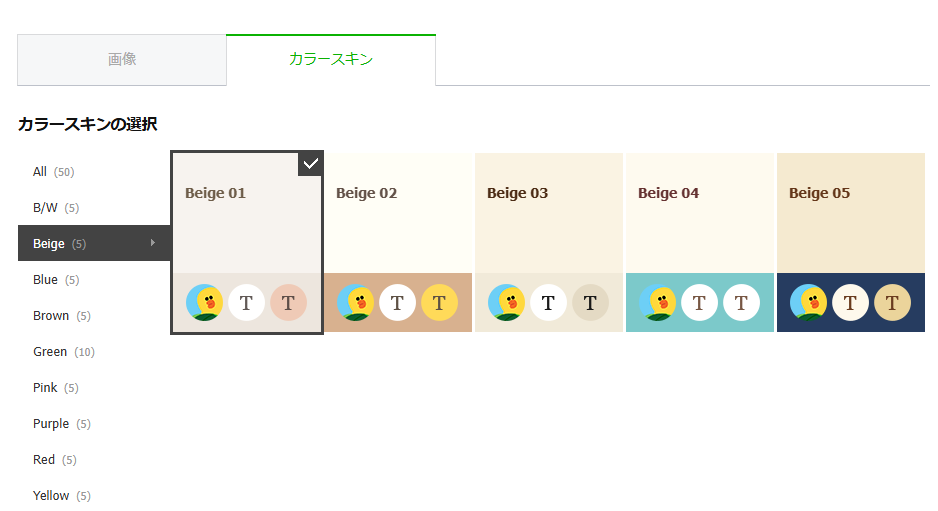Click the Sally chick avatar in Beige 01
Image resolution: width=938 pixels, height=511 pixels.
coord(205,302)
